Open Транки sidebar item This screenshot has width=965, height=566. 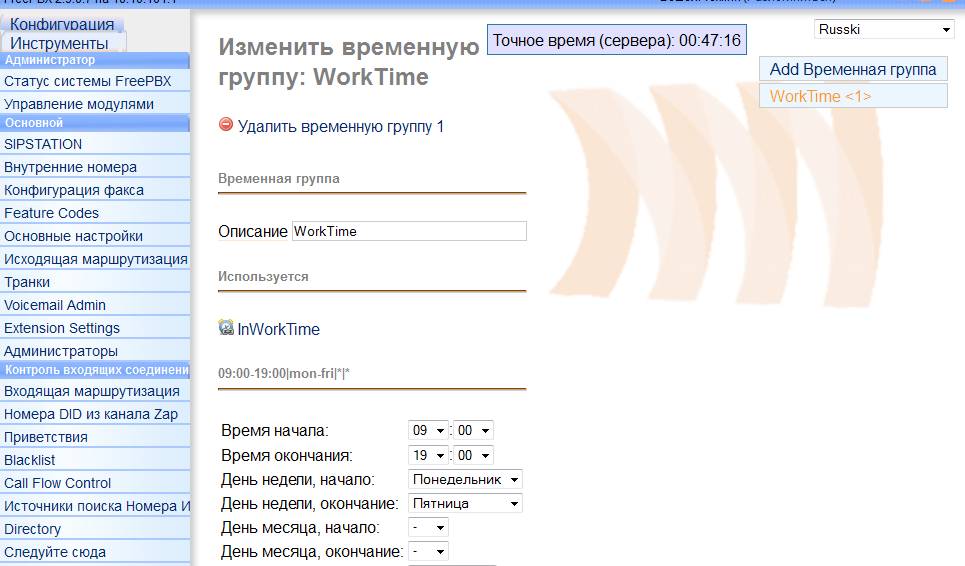click(x=95, y=282)
